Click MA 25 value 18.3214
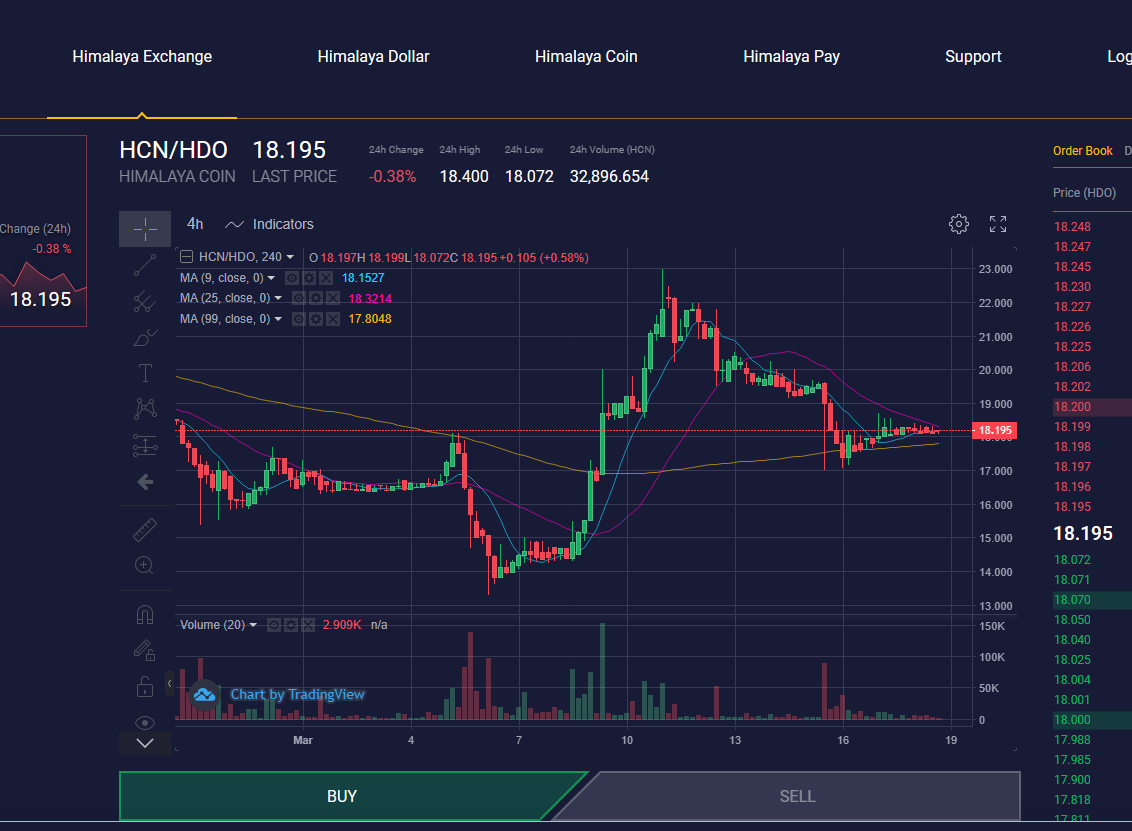Viewport: 1132px width, 831px height. coord(370,298)
